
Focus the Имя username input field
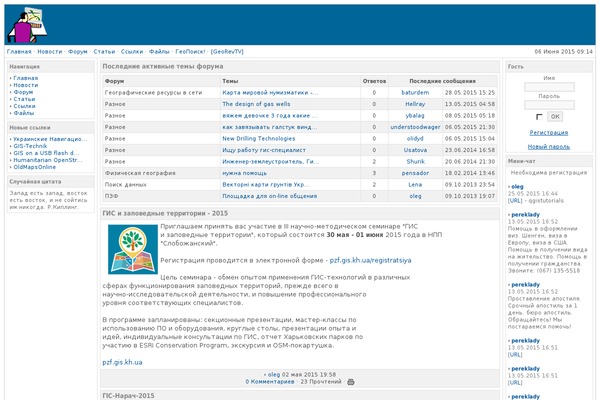click(x=549, y=87)
